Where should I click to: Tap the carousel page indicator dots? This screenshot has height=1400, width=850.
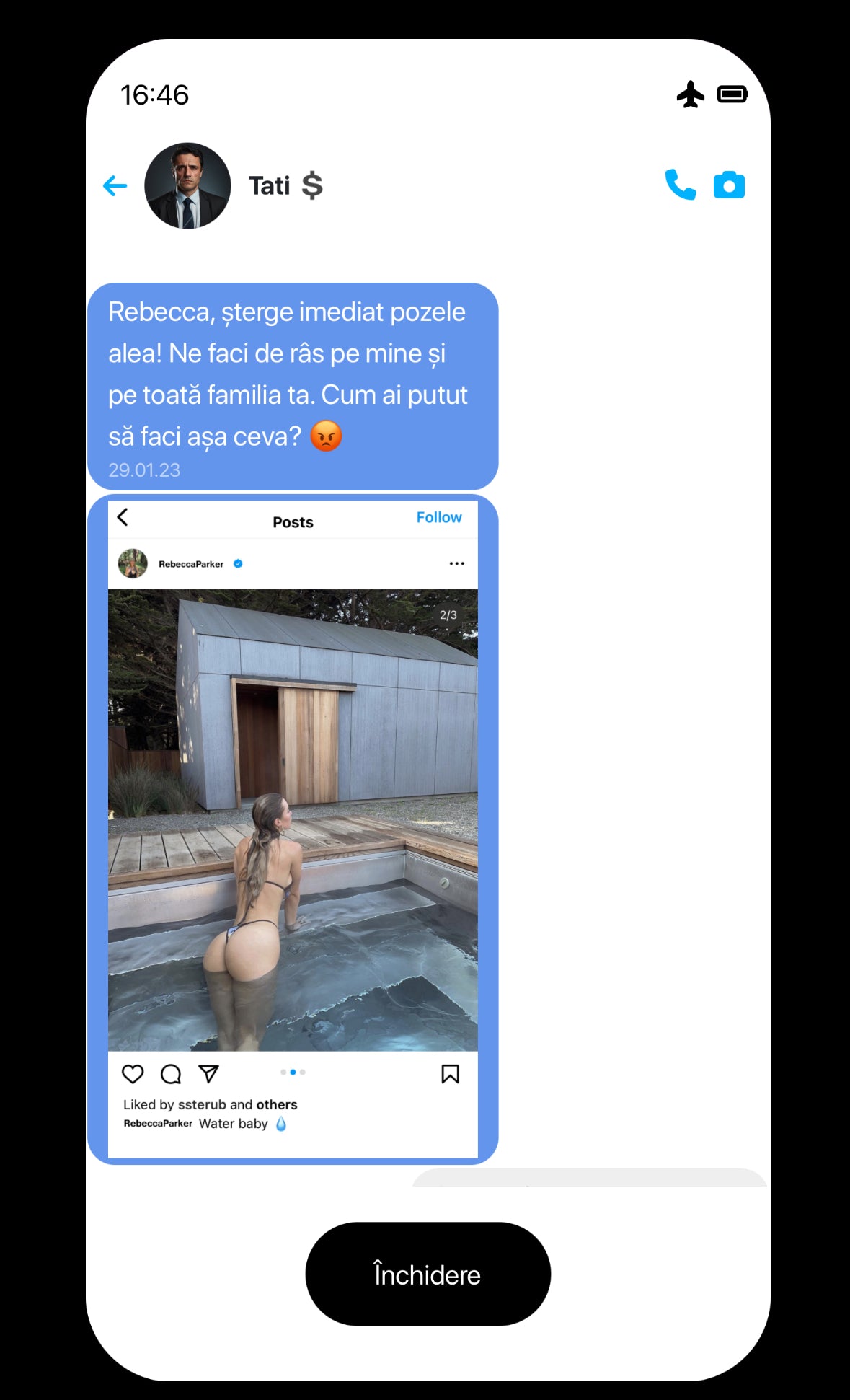[x=293, y=1073]
